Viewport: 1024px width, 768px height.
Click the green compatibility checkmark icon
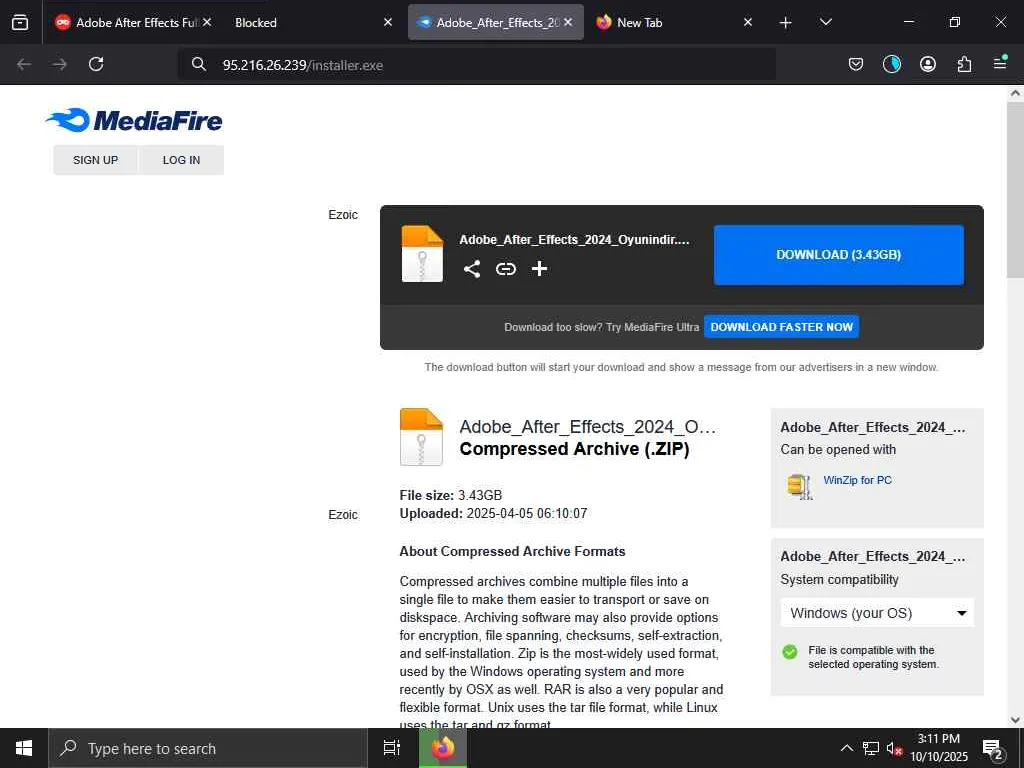click(790, 652)
